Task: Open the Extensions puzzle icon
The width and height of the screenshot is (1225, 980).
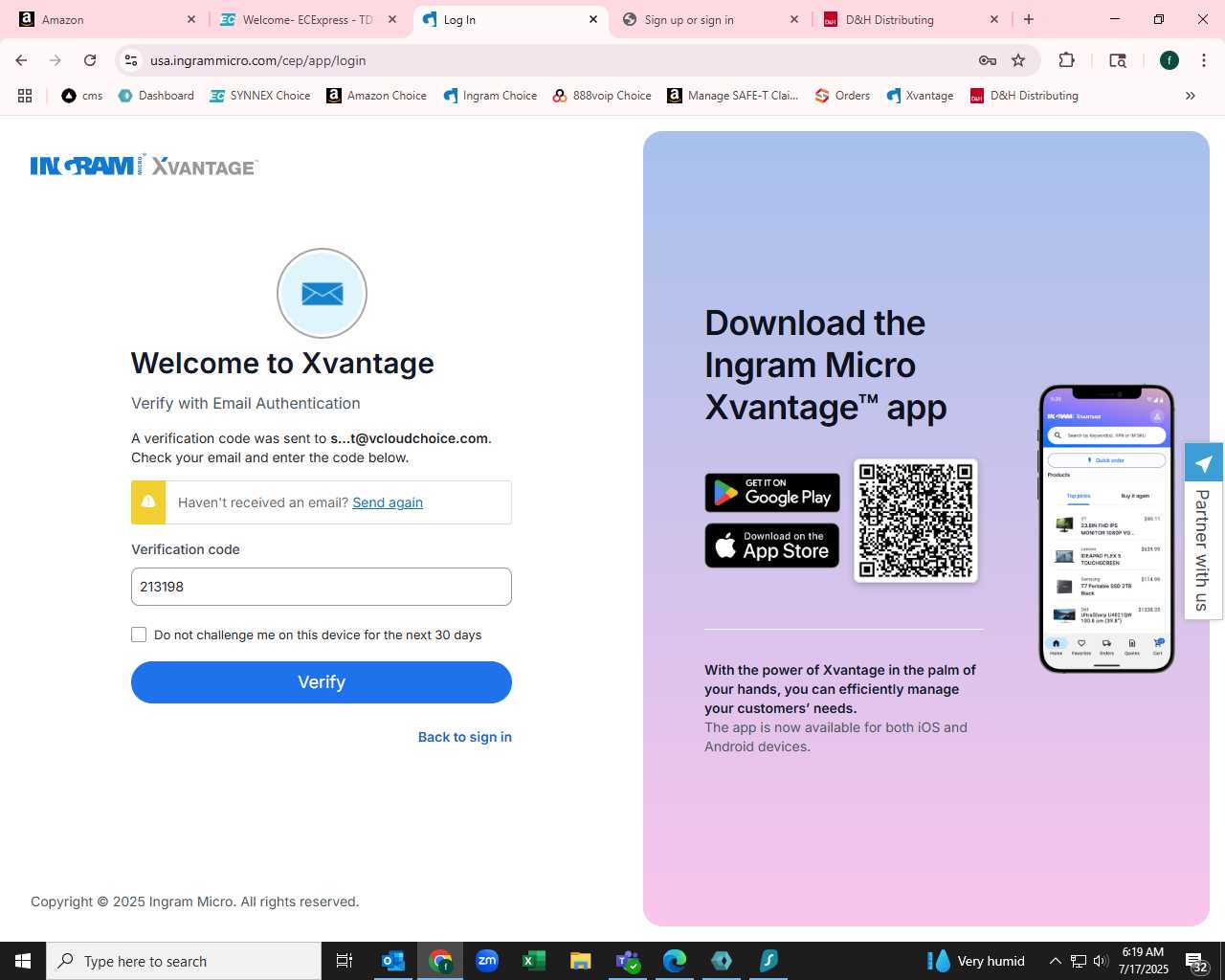Action: pyautogui.click(x=1067, y=60)
